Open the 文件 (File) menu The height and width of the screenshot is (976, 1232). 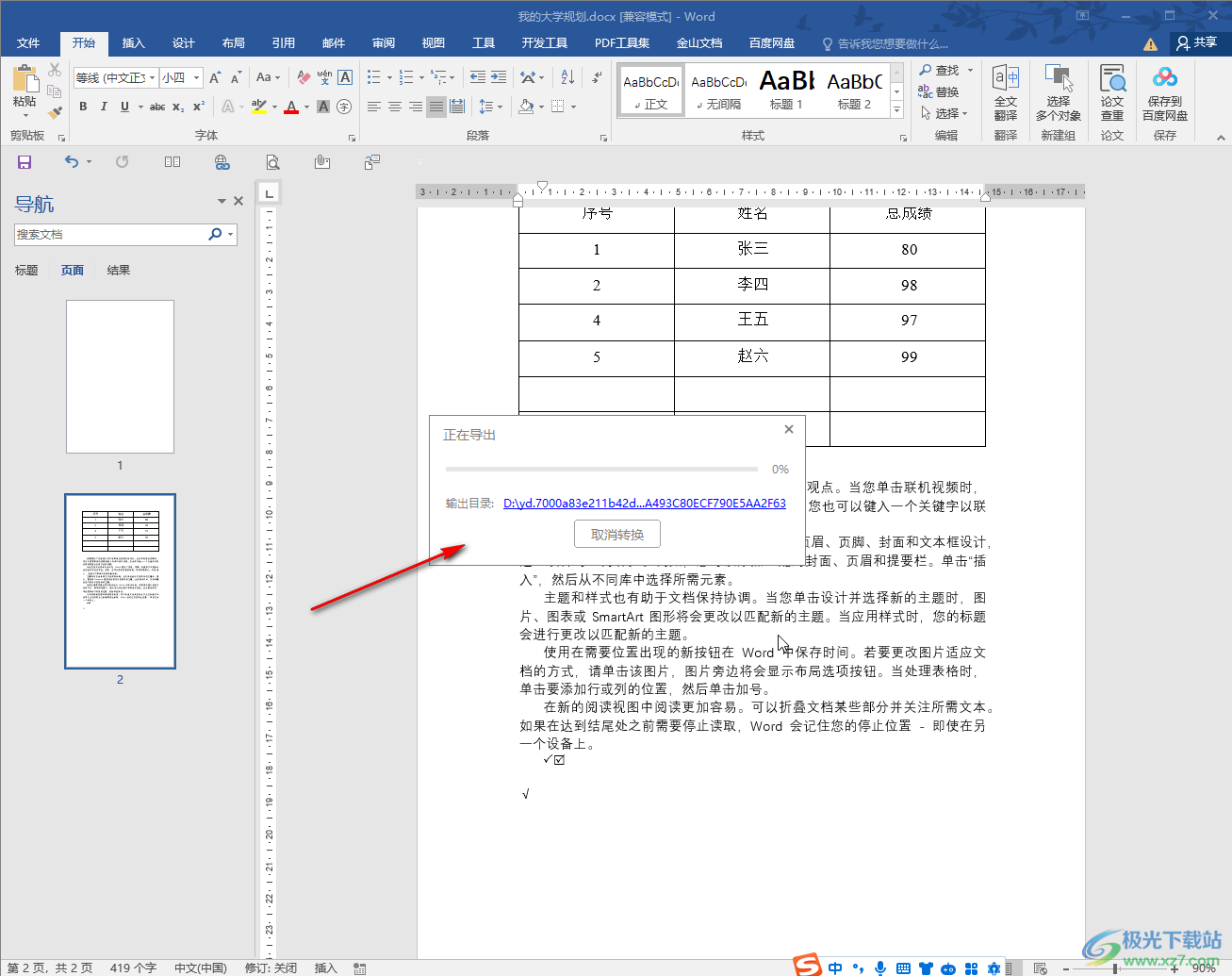pos(28,43)
